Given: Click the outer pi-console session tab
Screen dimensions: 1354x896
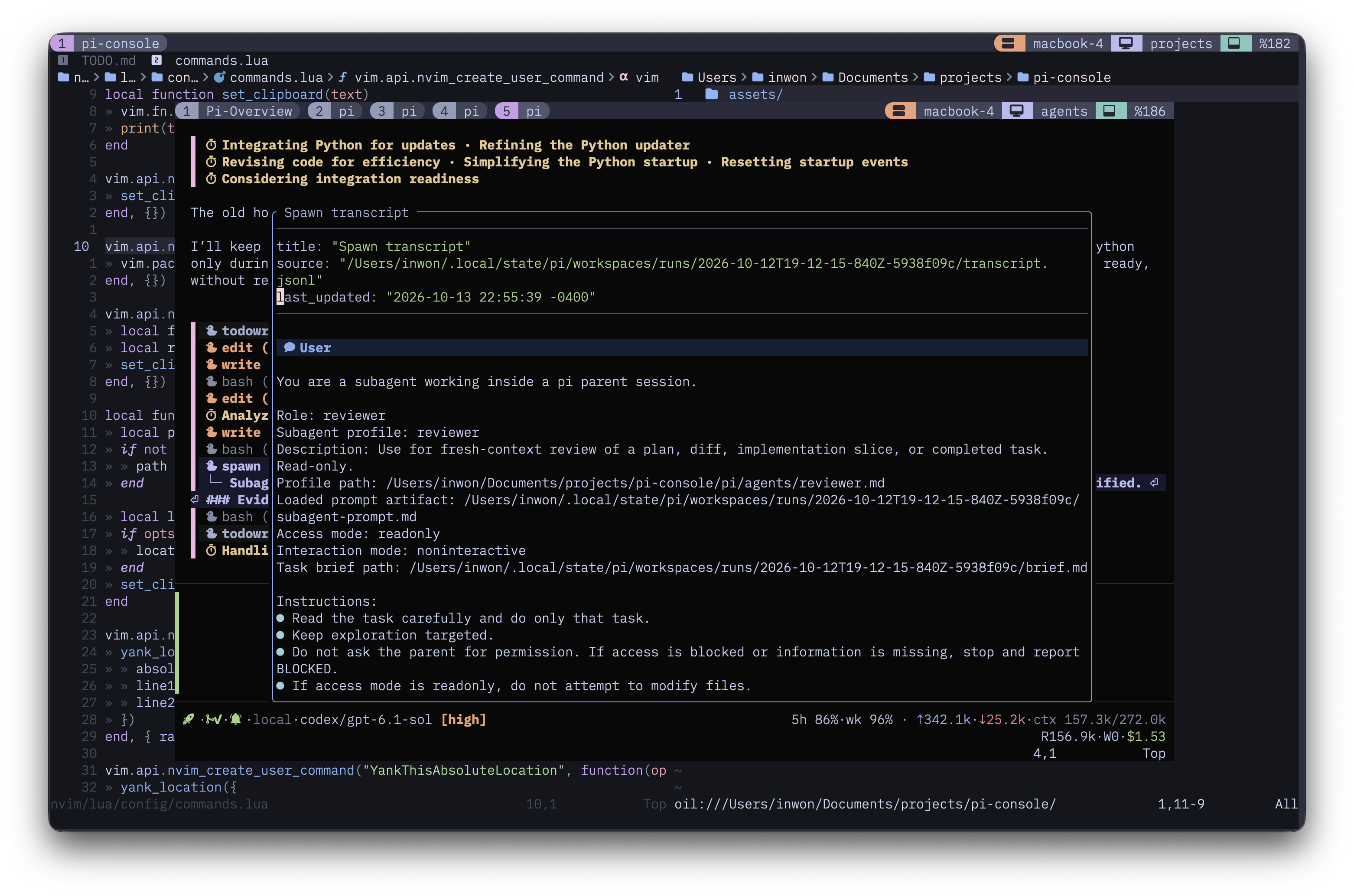Looking at the screenshot, I should [x=109, y=43].
